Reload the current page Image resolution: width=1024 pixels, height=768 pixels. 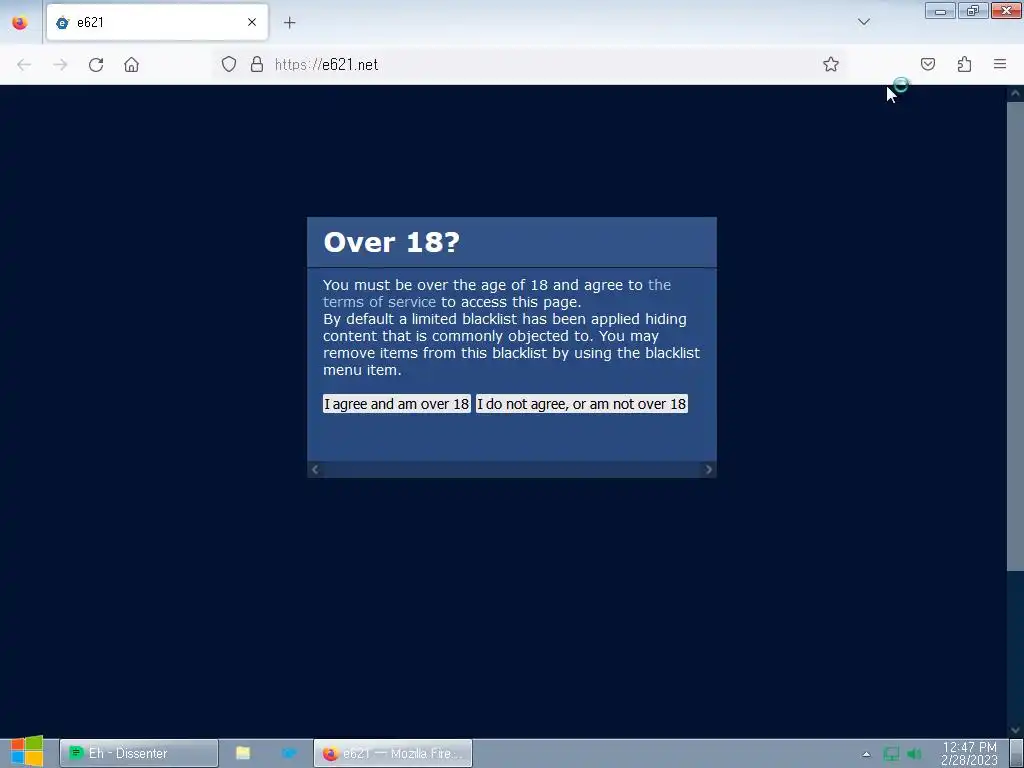96,65
